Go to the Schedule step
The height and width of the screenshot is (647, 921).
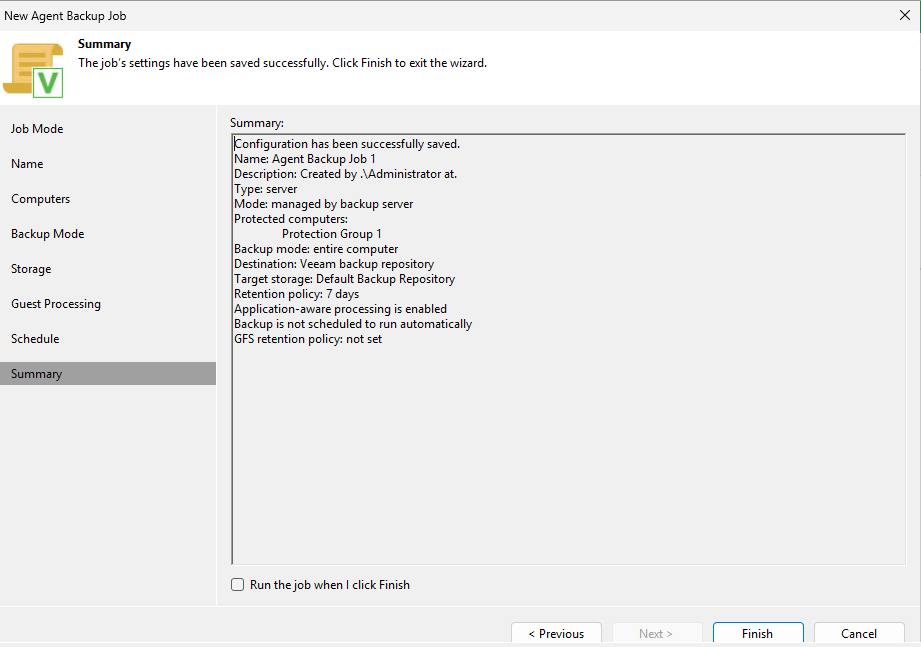35,339
